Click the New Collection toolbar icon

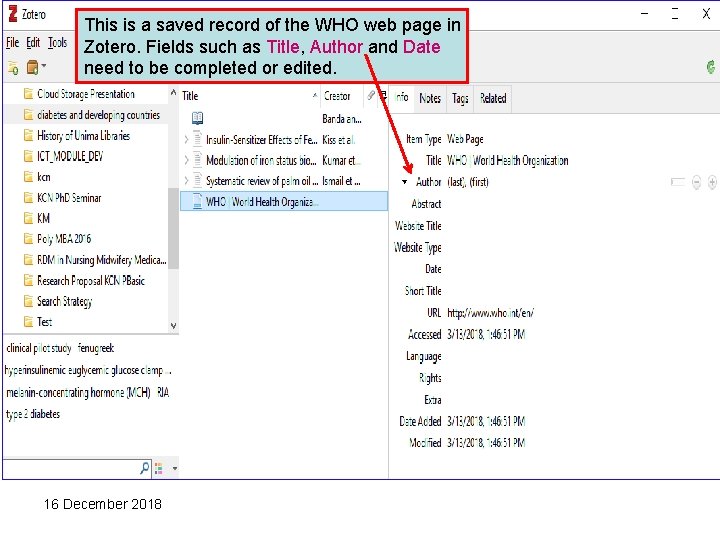(x=13, y=68)
